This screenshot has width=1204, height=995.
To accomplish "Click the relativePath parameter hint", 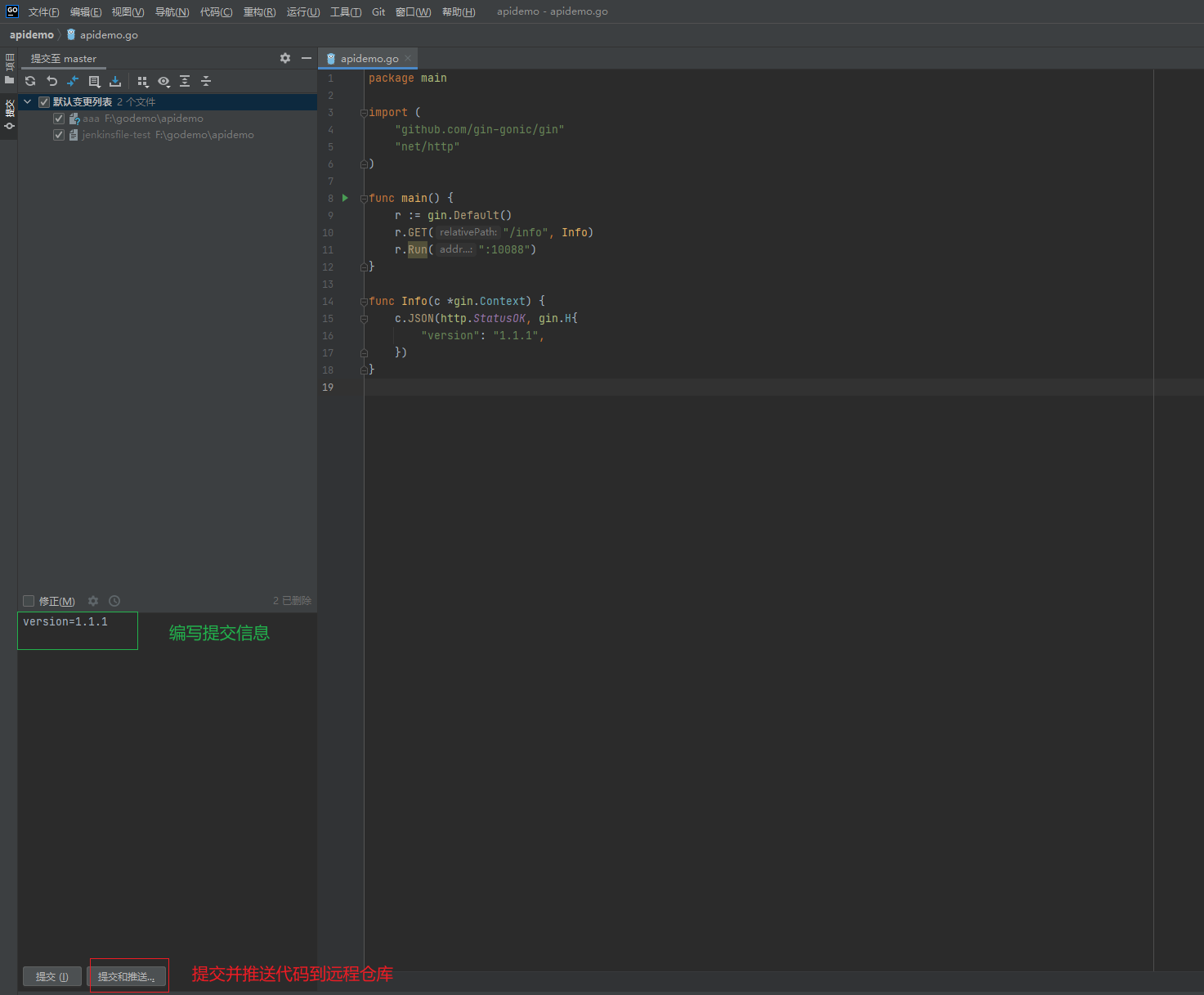I will click(x=468, y=232).
